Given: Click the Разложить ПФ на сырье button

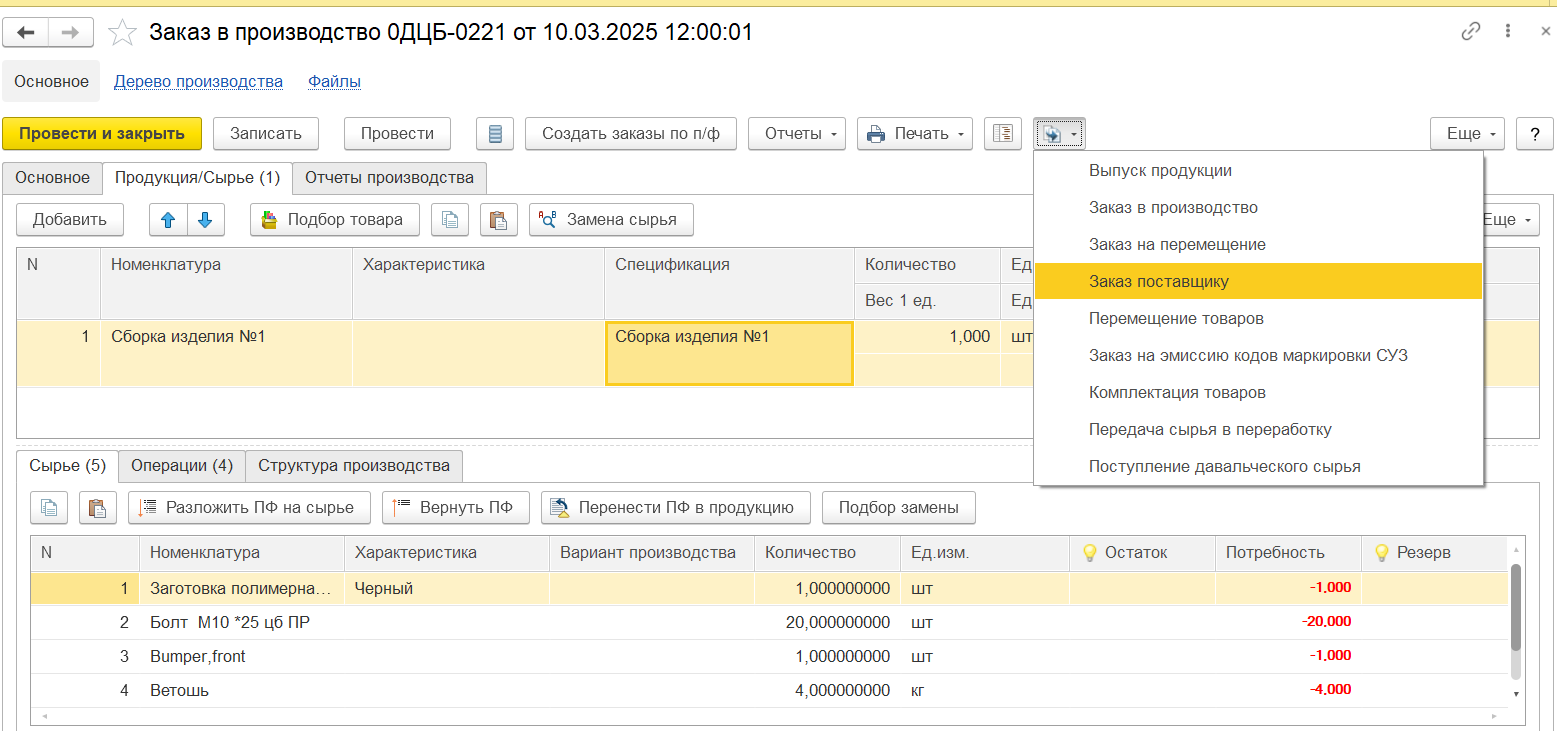Looking at the screenshot, I should click(249, 508).
